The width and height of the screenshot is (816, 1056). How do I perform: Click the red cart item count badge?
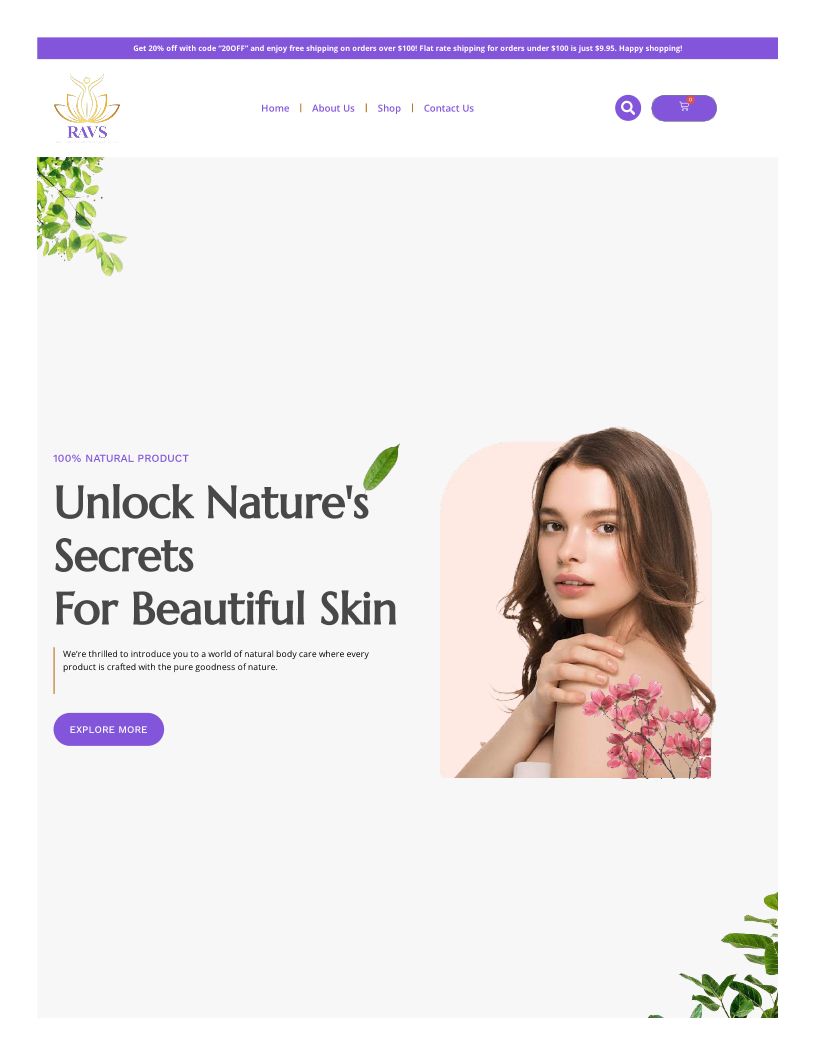tap(690, 100)
